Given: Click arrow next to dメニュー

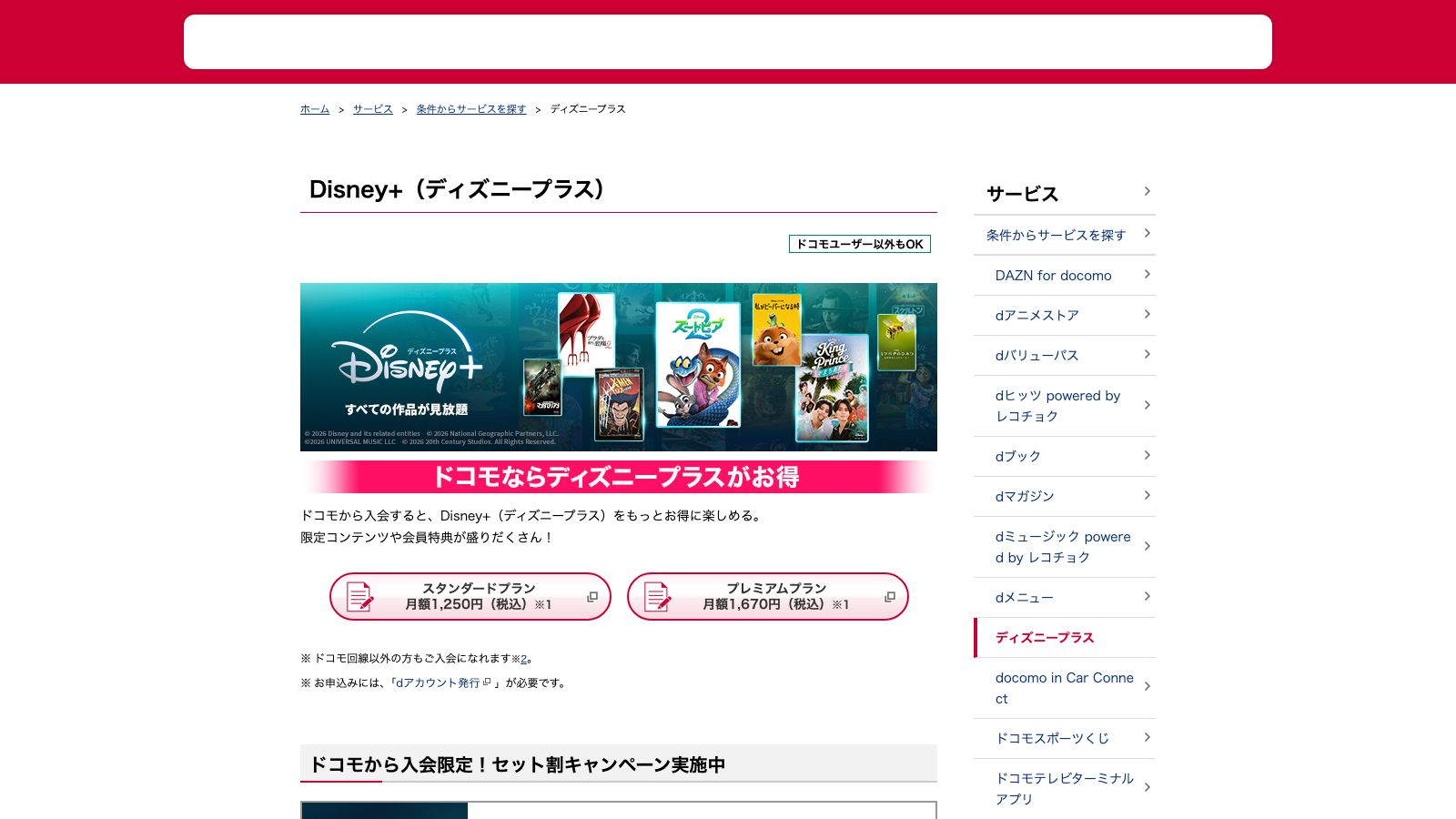Looking at the screenshot, I should point(1147,596).
